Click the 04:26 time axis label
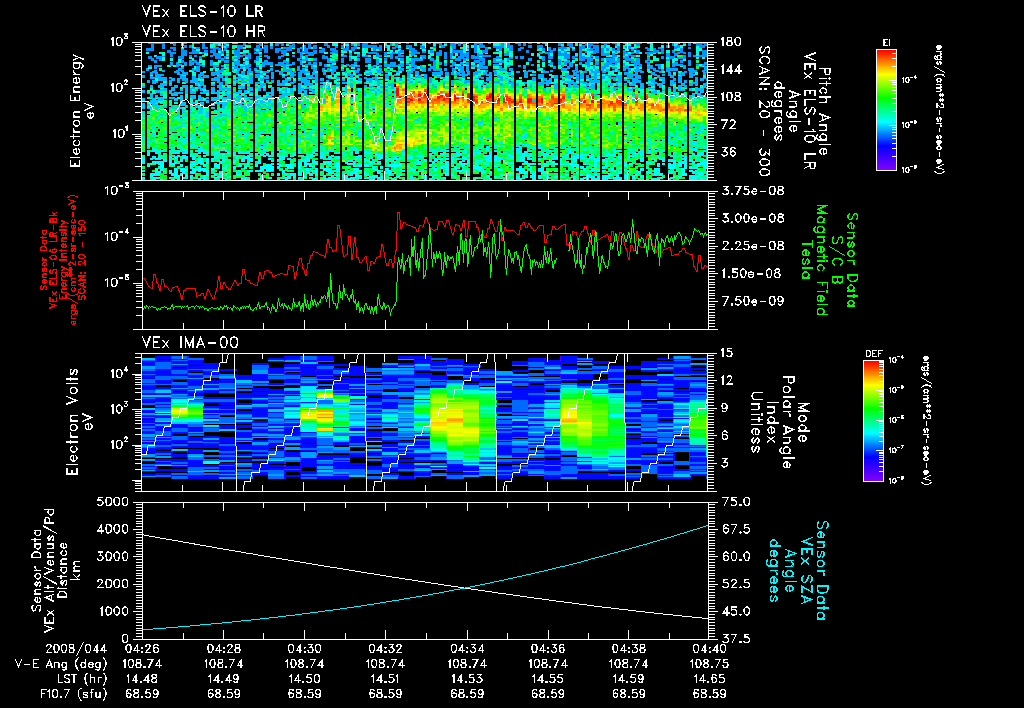Viewport: 1024px width, 708px height. 142,649
